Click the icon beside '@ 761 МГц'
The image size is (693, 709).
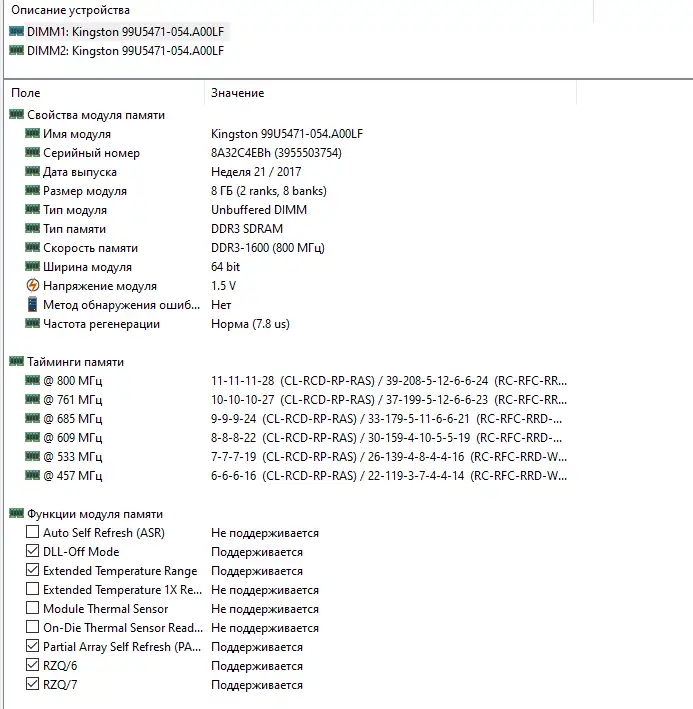(32, 399)
